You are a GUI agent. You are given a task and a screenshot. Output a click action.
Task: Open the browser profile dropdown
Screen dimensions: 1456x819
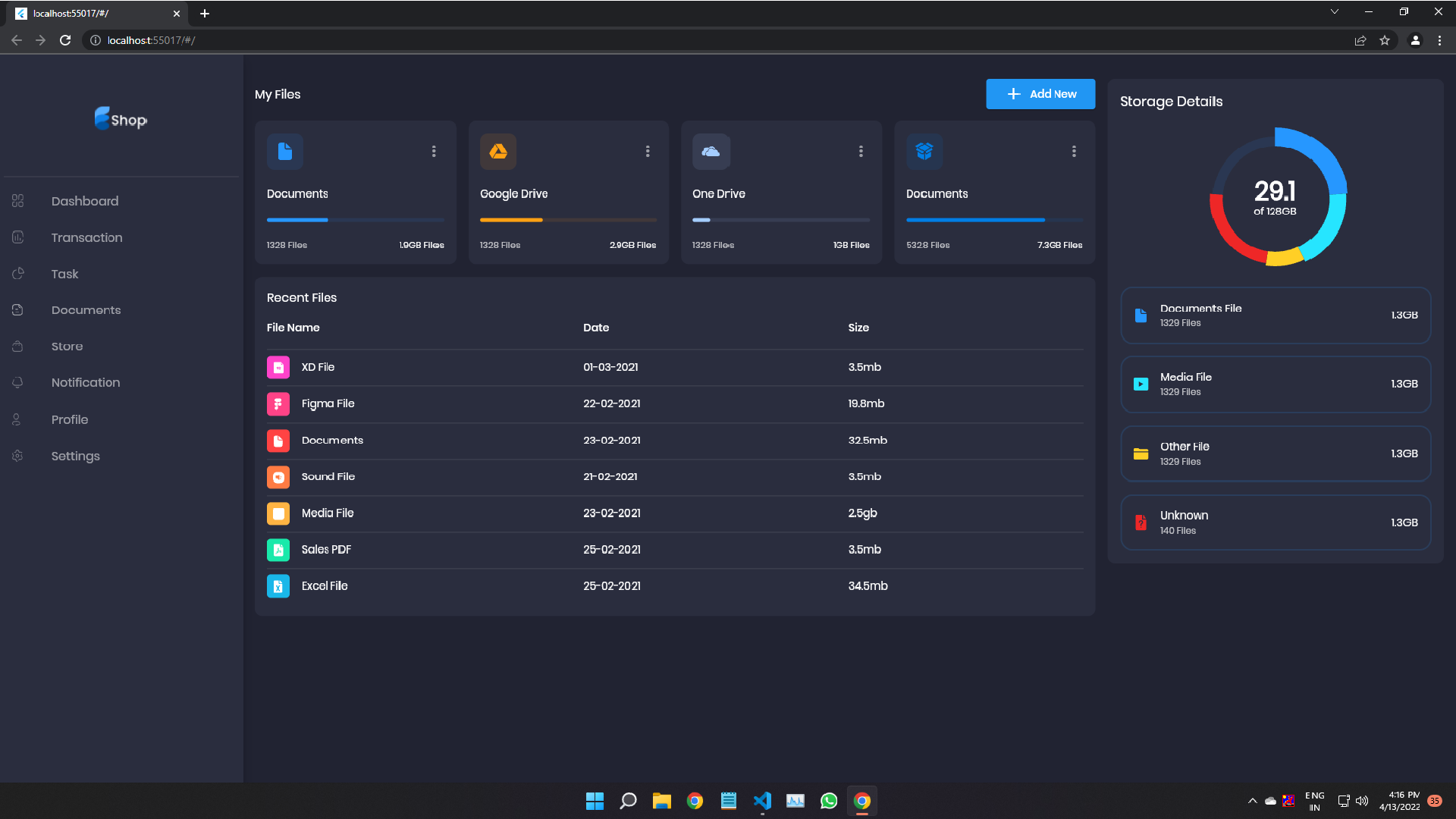pos(1415,40)
